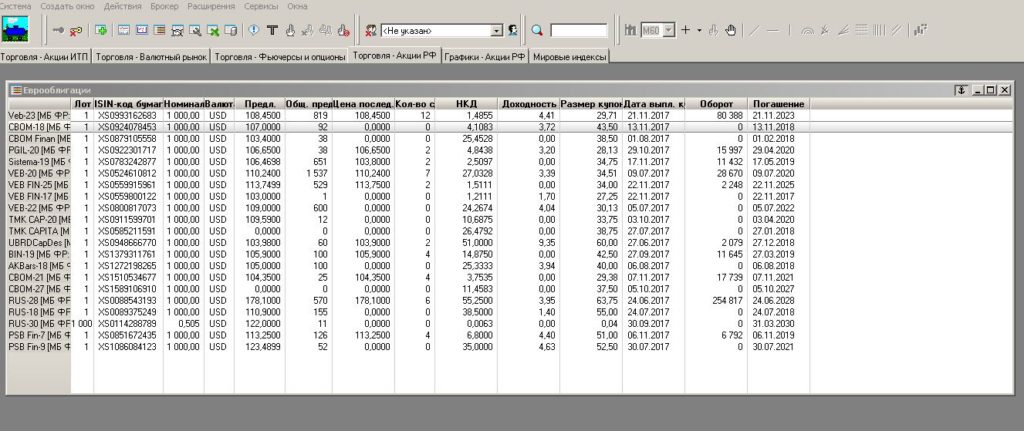Click ISIN cell XS0948666770

click(x=127, y=243)
